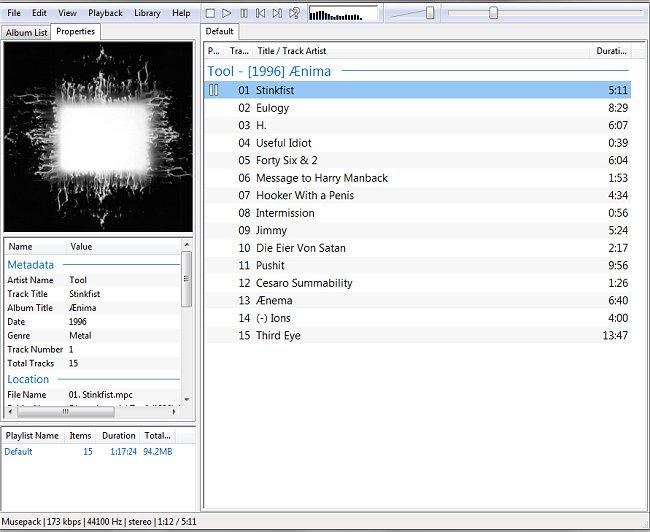The width and height of the screenshot is (650, 532).
Task: Collapse the Location group header
Action: [28, 379]
